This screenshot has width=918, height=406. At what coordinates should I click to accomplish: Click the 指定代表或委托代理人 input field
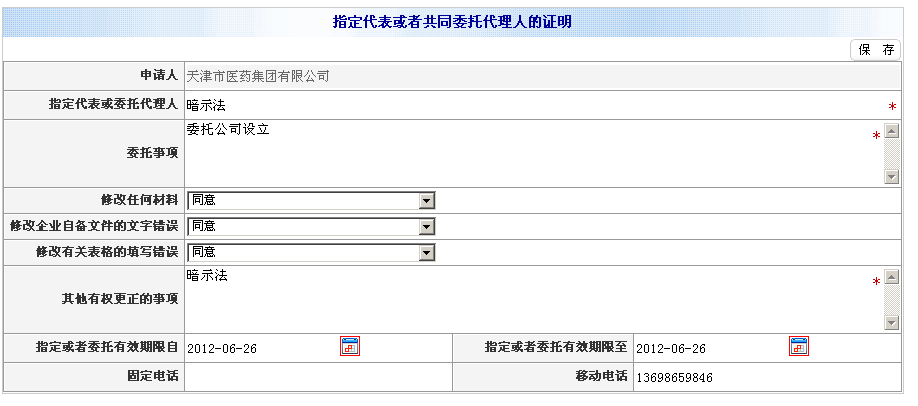coord(530,104)
